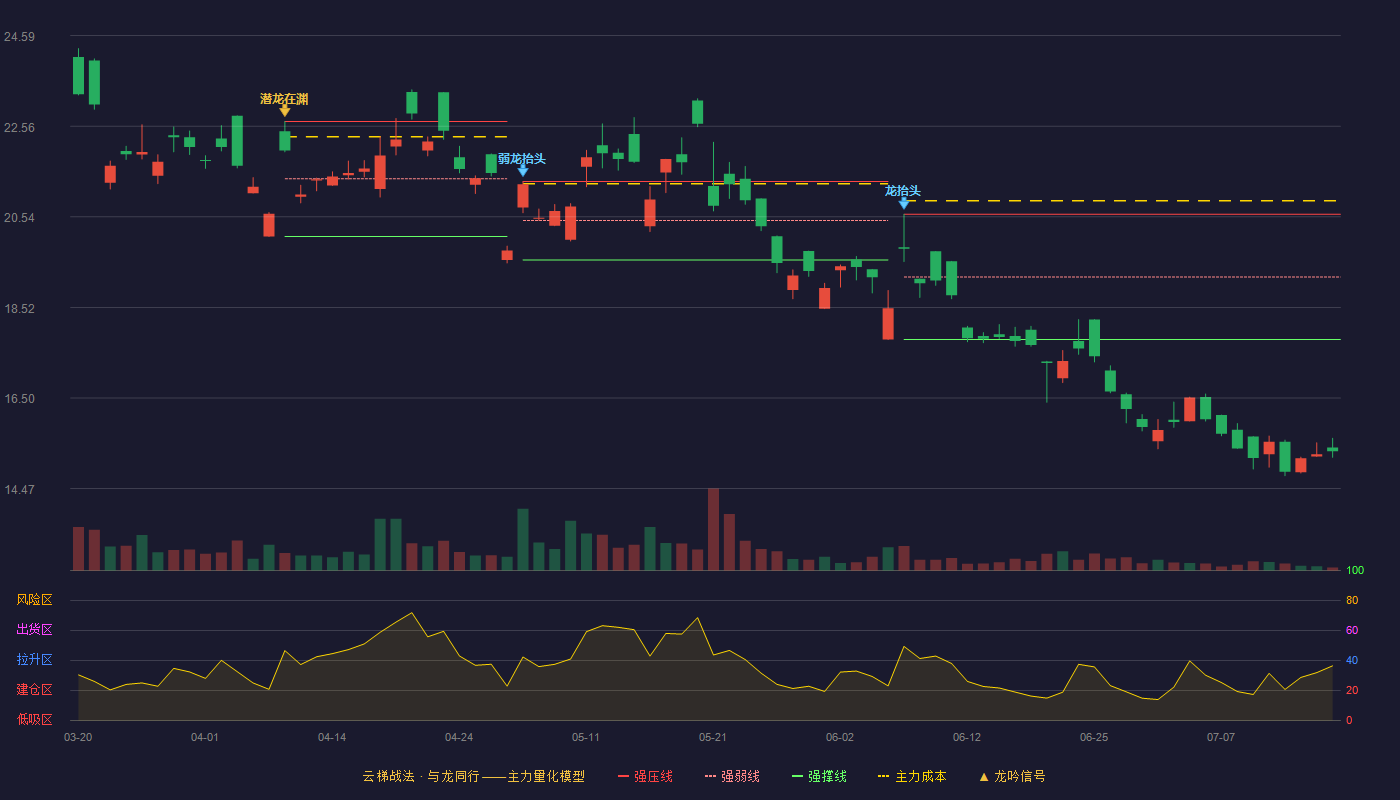Screen dimensions: 1400x800
Task: Click the 14.47 price axis label
Action: tap(19, 490)
